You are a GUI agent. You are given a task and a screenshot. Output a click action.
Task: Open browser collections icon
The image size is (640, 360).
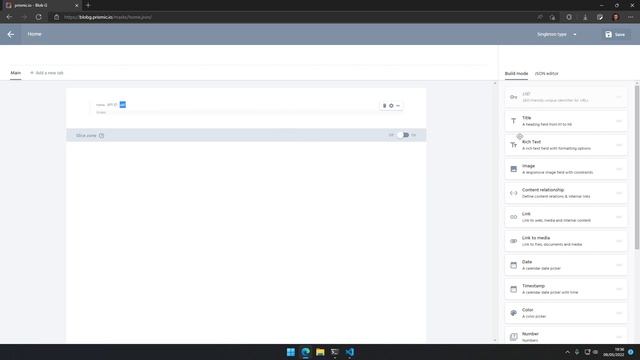pos(600,17)
